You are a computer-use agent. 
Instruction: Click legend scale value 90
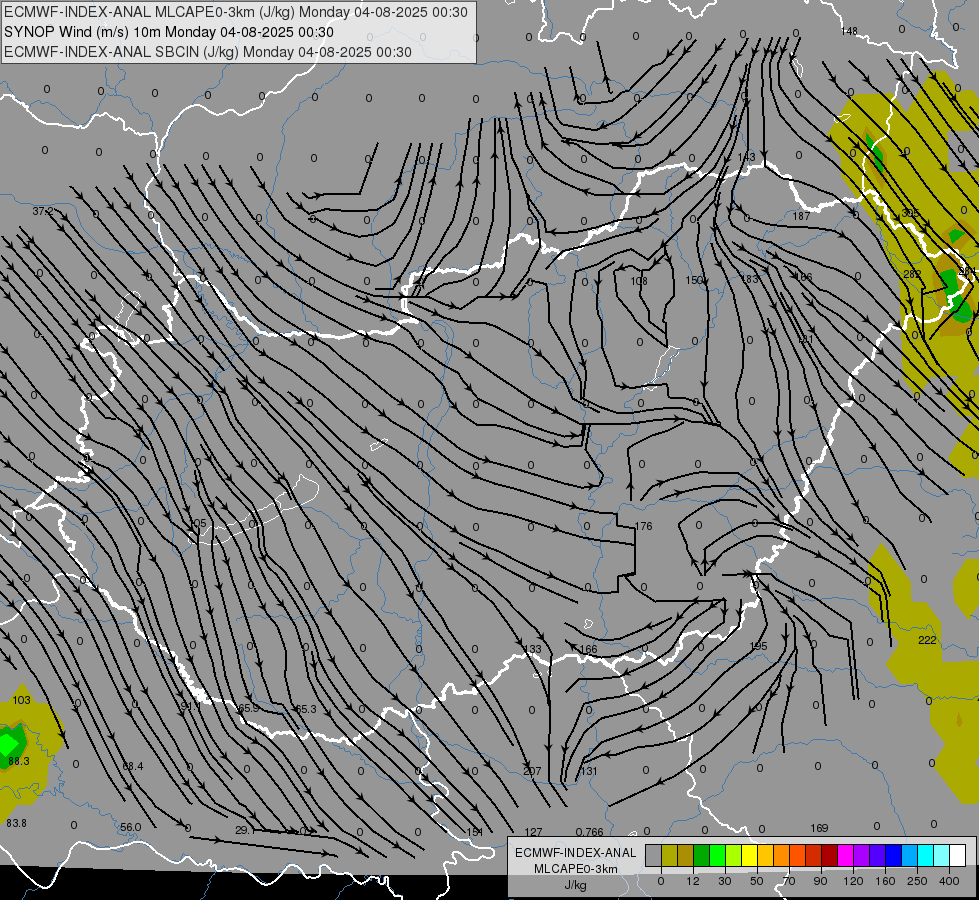point(820,881)
